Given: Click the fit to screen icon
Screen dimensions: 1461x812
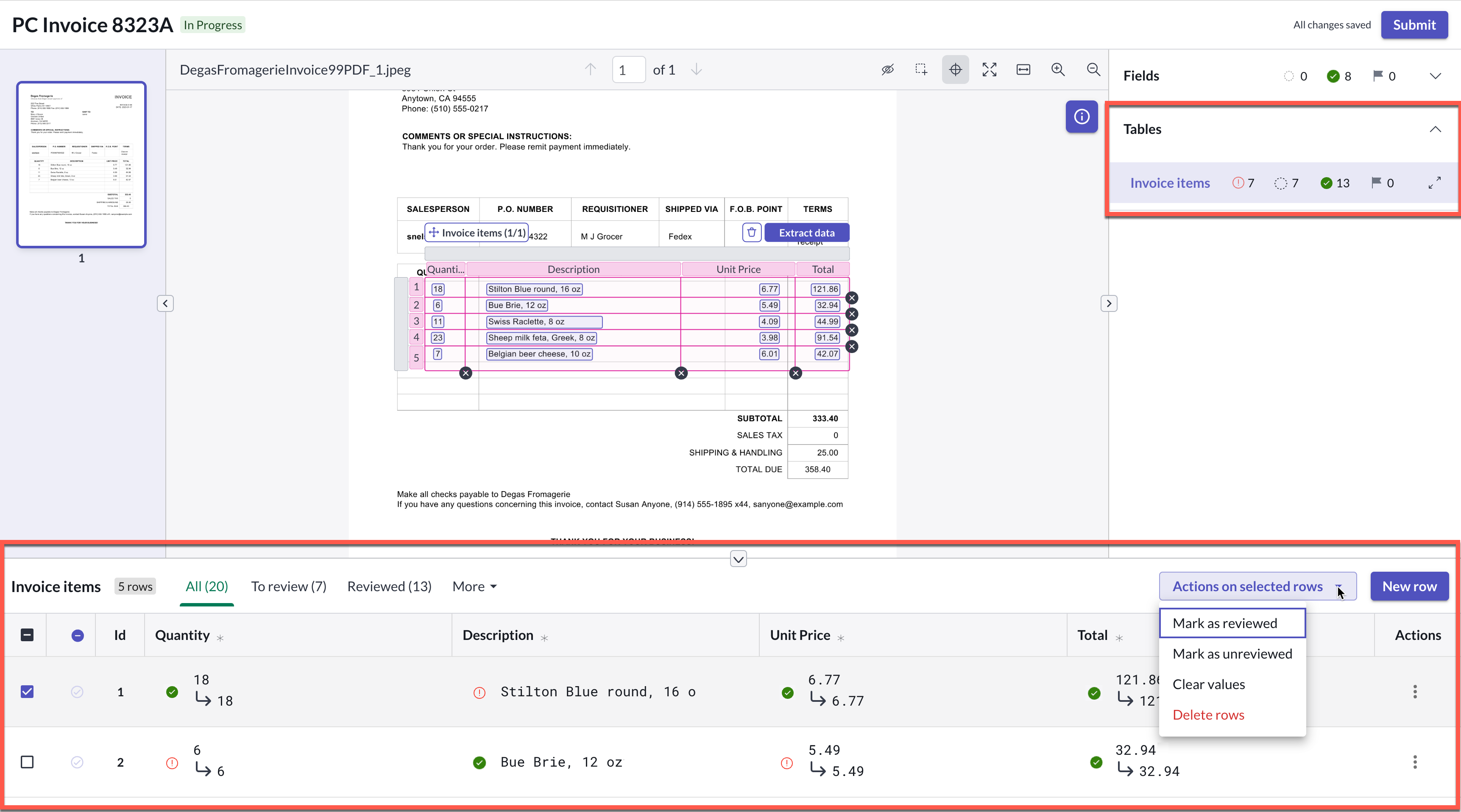Looking at the screenshot, I should click(x=989, y=70).
